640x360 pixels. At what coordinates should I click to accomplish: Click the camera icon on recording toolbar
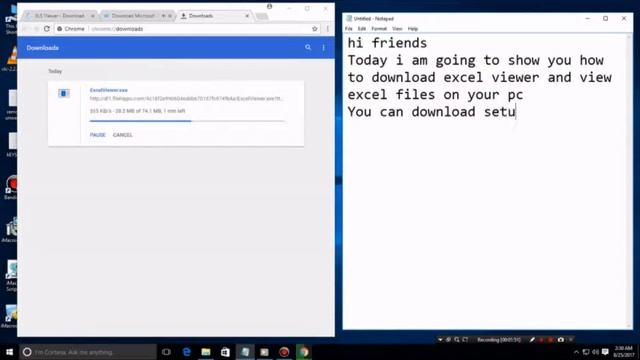561,340
